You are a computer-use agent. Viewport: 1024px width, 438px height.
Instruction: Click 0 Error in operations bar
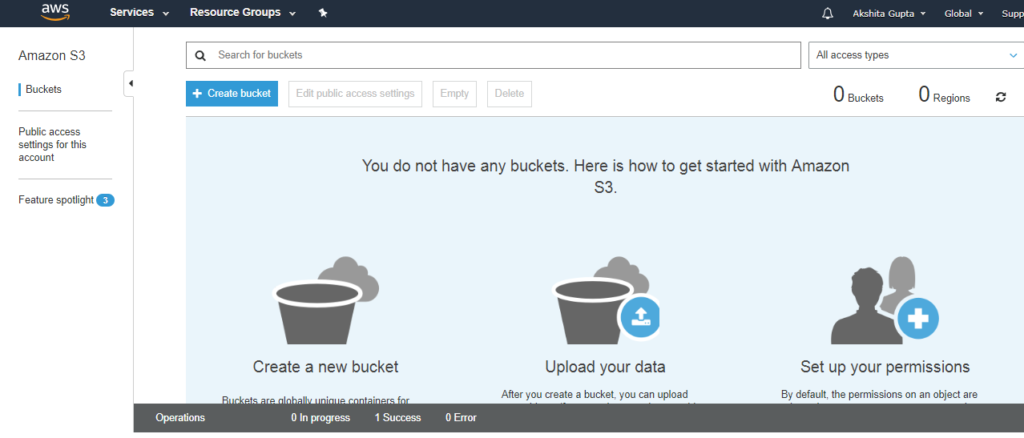point(461,418)
